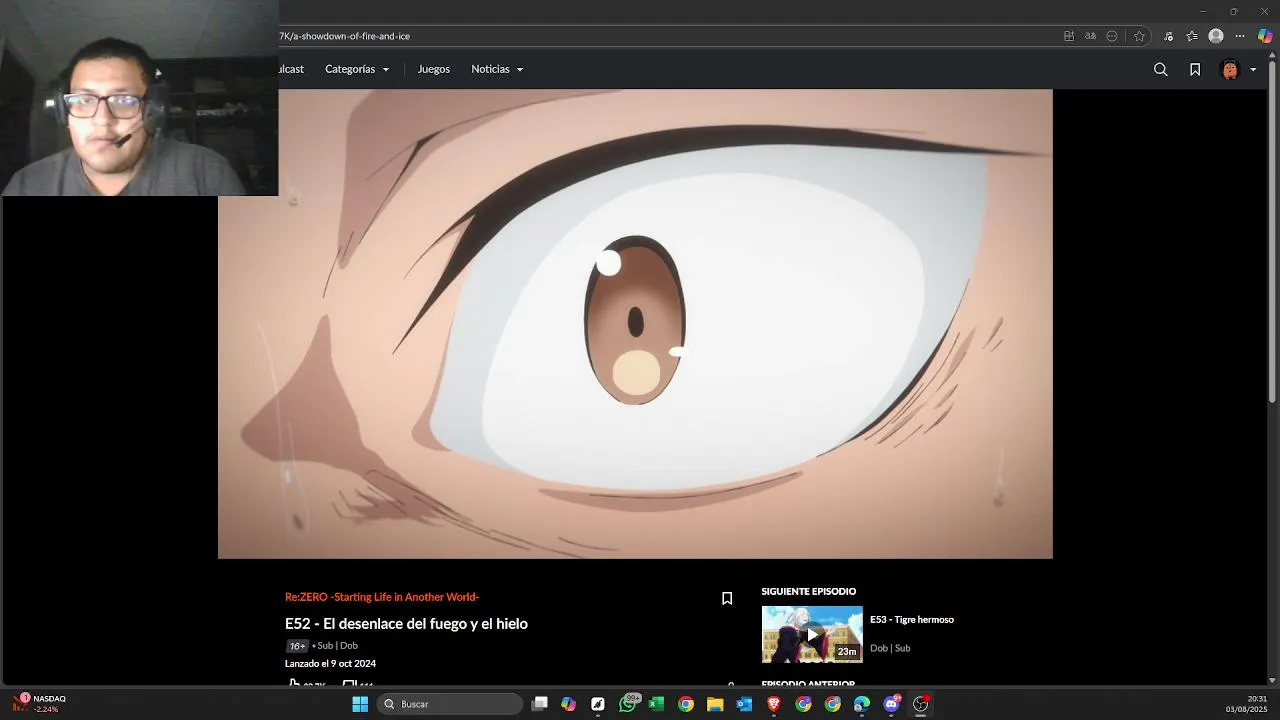
Task: Open the NASDAQ stock widget
Action: tap(39, 703)
